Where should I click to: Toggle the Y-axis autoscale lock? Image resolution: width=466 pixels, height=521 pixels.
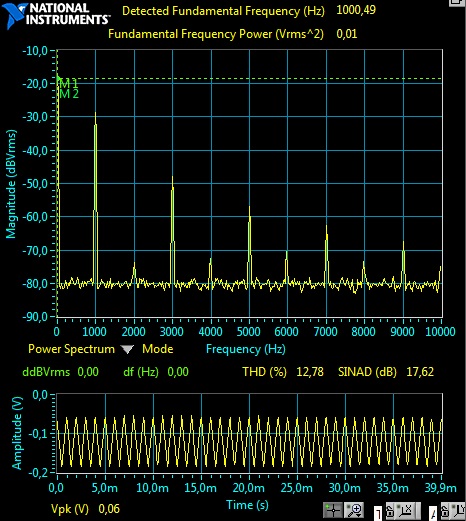[445, 511]
